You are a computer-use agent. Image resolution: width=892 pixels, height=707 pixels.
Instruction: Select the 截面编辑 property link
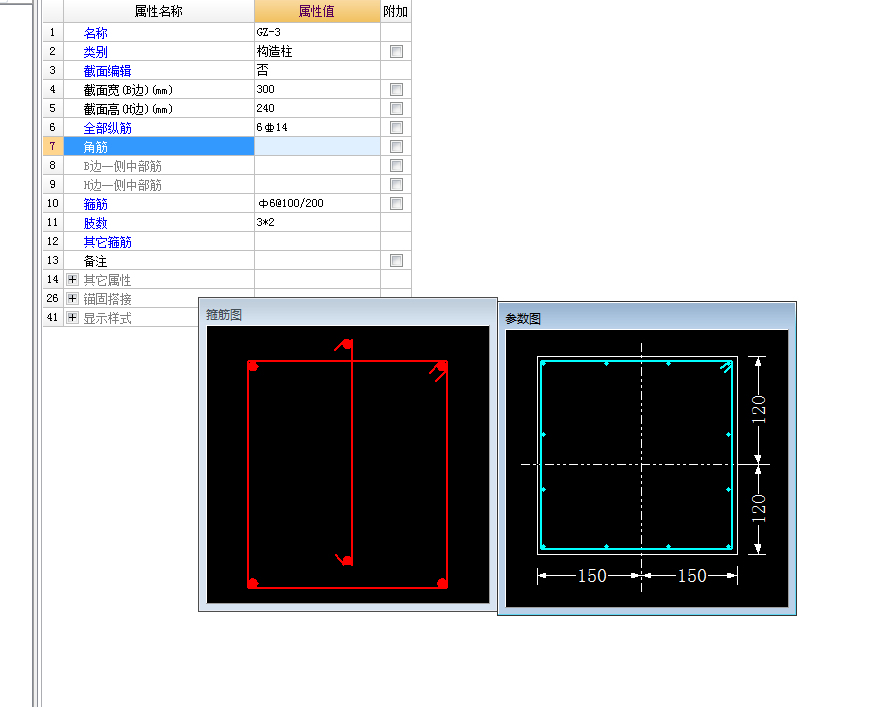coord(108,71)
